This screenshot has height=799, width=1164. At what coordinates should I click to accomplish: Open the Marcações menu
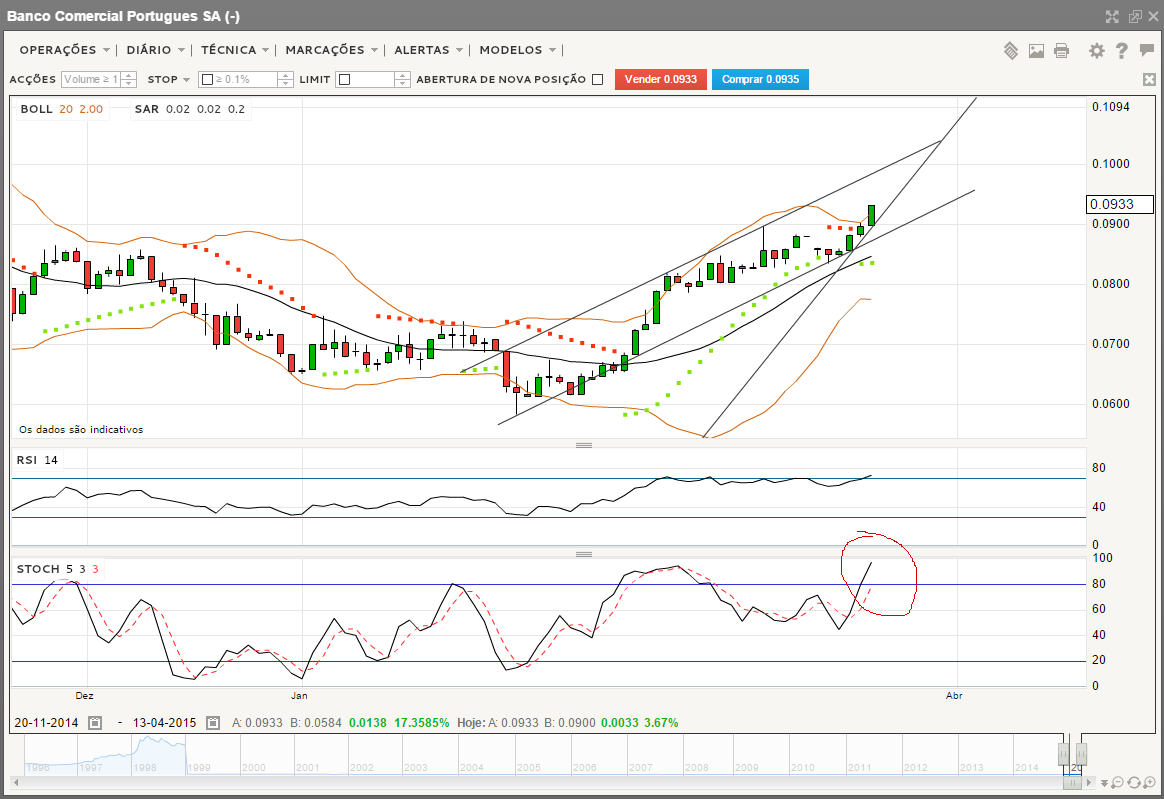(331, 50)
